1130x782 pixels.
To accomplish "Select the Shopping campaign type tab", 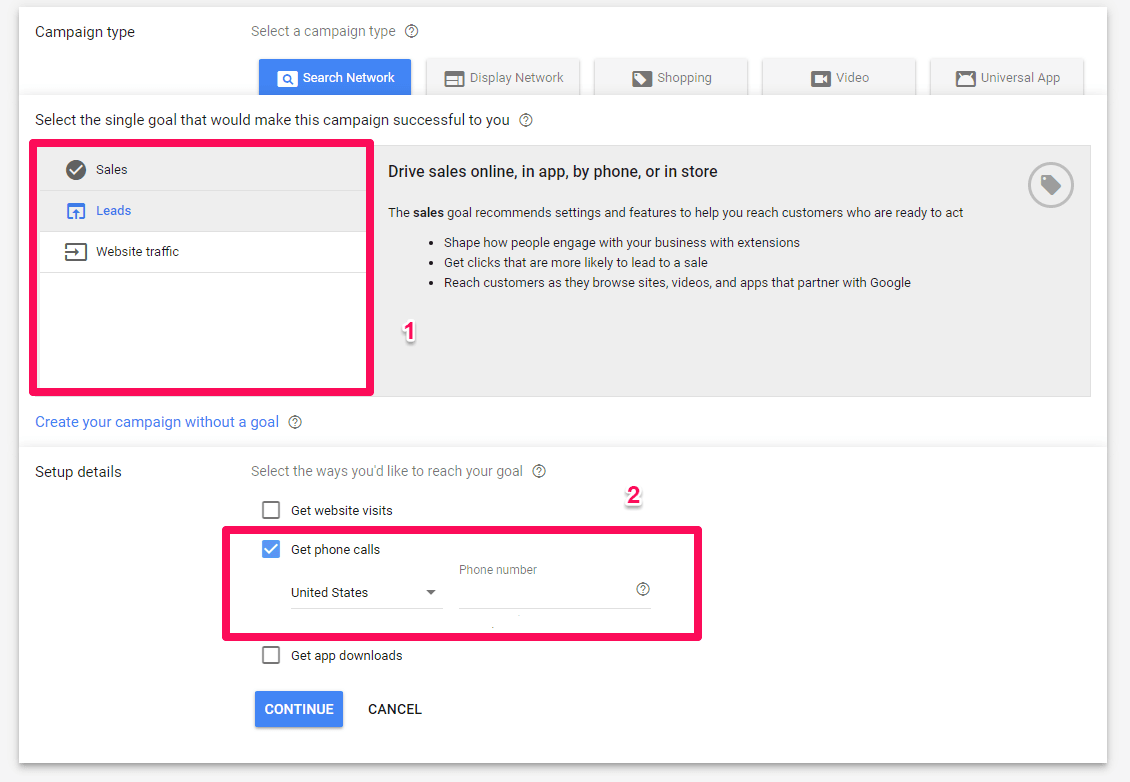I will [671, 78].
